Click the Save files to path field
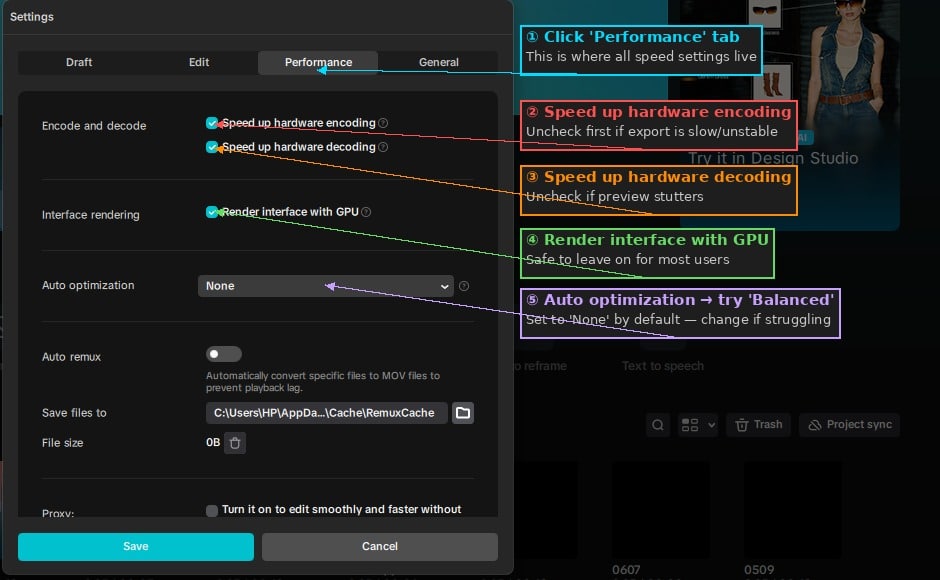Viewport: 940px width, 580px height. point(326,413)
